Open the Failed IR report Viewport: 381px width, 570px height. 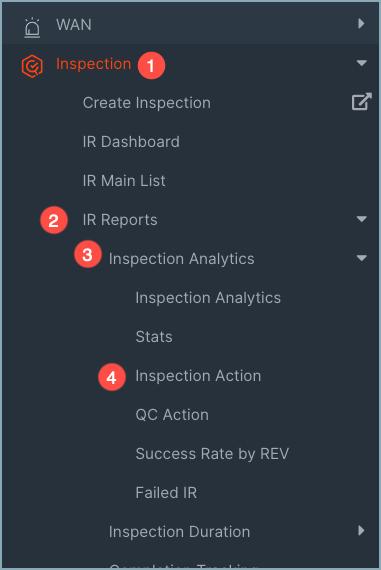tap(166, 493)
